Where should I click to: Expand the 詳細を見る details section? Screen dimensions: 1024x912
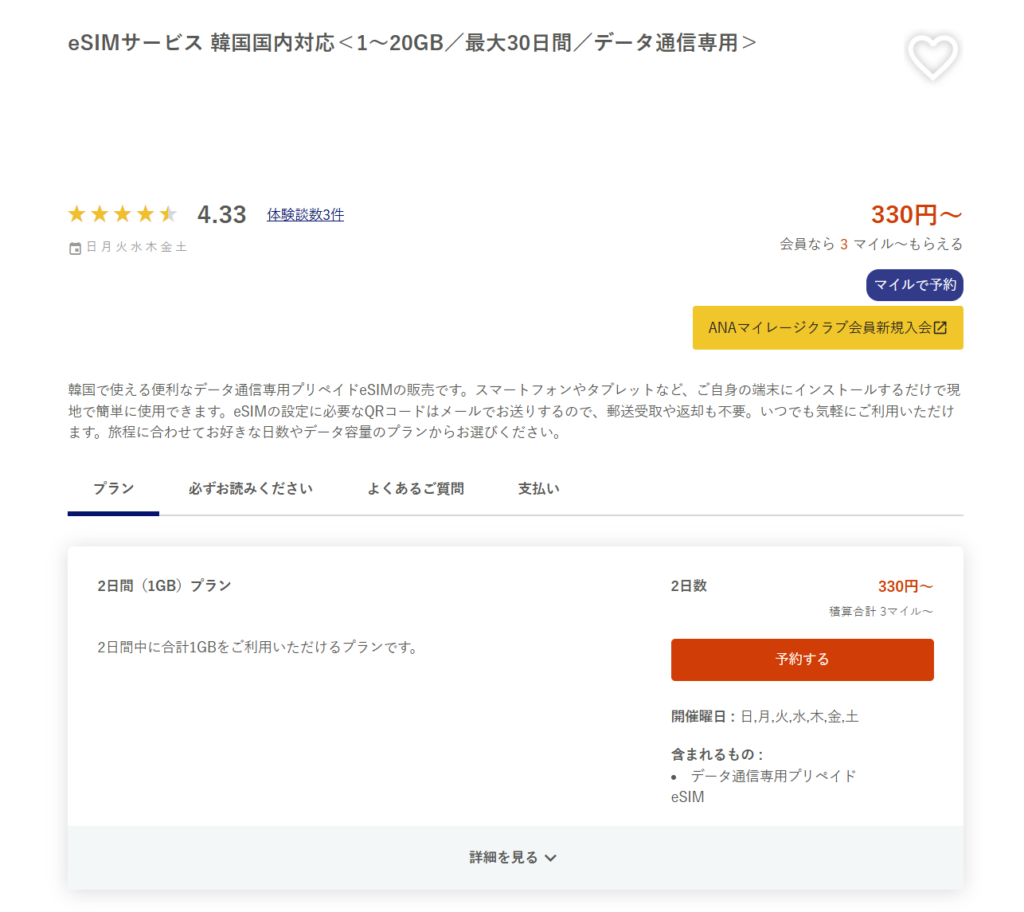click(x=504, y=857)
